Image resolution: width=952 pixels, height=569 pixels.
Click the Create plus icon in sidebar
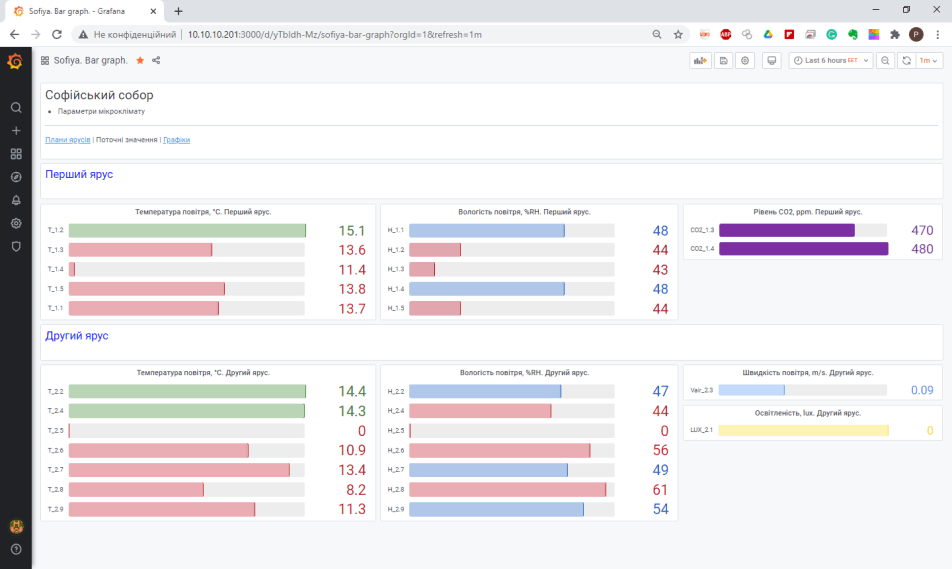click(x=15, y=130)
